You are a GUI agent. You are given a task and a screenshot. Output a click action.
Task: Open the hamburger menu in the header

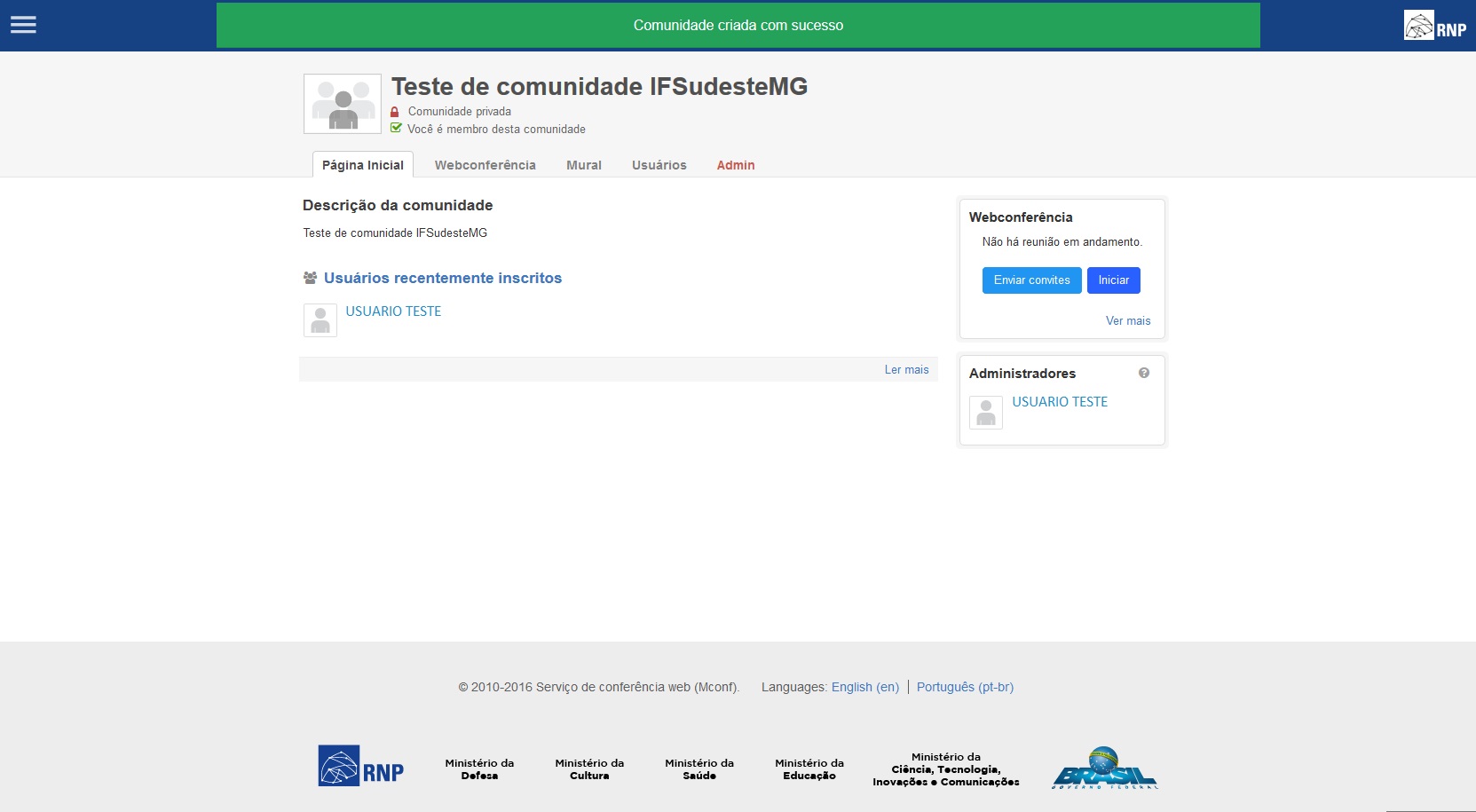(23, 25)
